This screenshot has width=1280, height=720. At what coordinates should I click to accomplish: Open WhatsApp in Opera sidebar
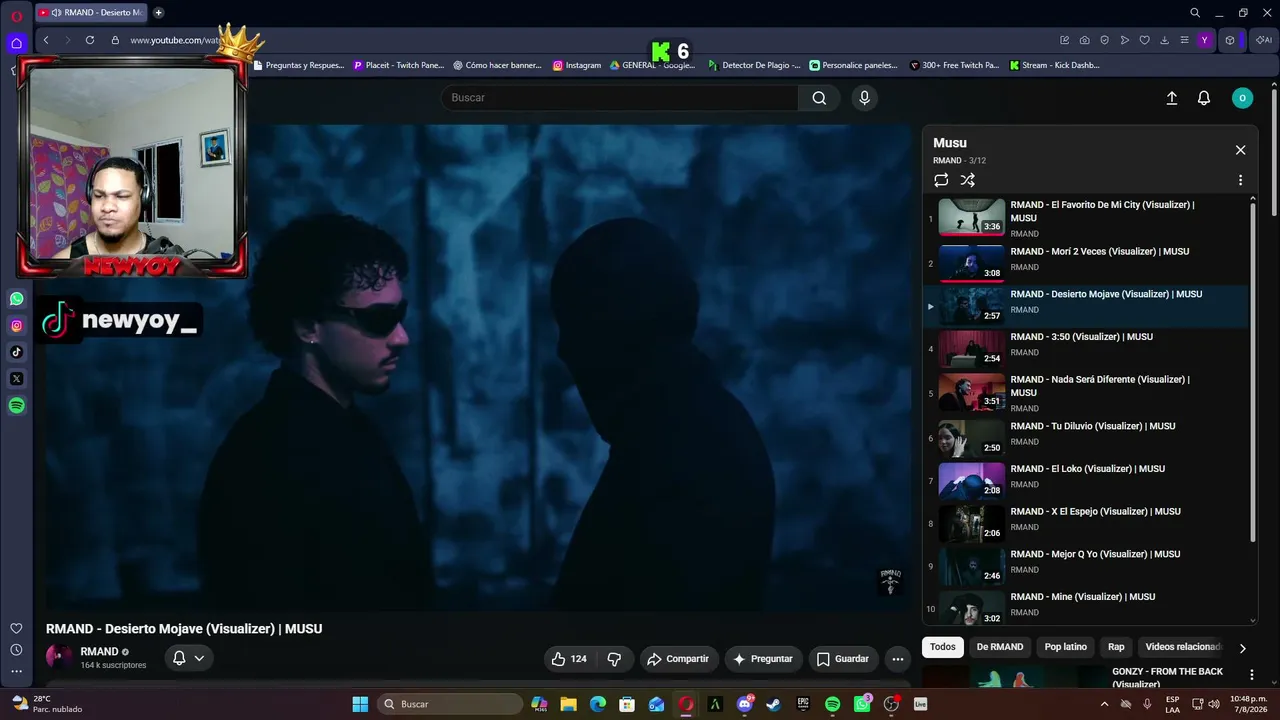(x=17, y=299)
